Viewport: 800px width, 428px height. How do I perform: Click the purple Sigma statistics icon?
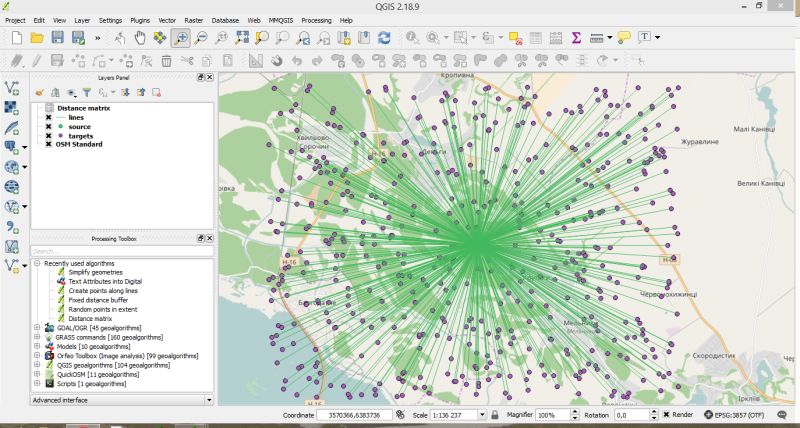pyautogui.click(x=576, y=38)
